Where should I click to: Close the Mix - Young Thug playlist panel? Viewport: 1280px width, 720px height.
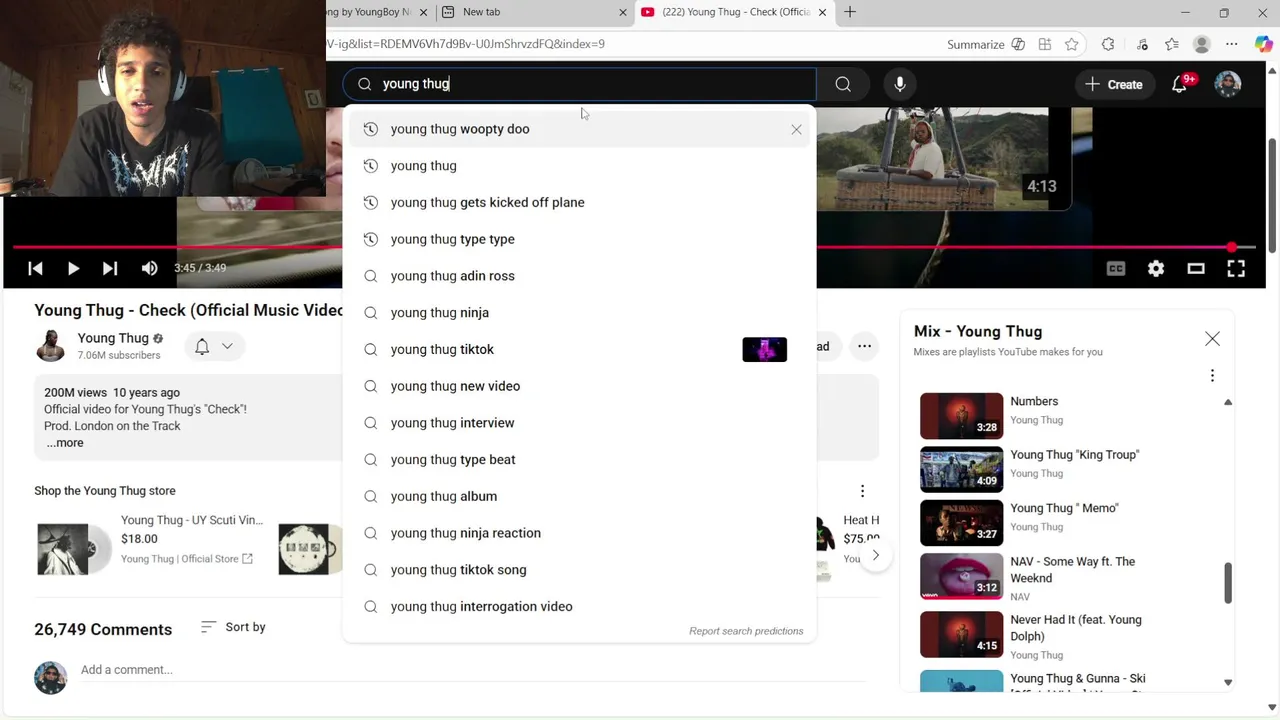point(1212,339)
